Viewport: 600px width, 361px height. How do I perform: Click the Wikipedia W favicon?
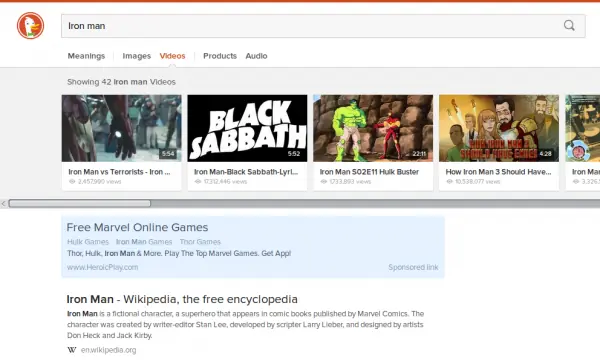[x=72, y=350]
